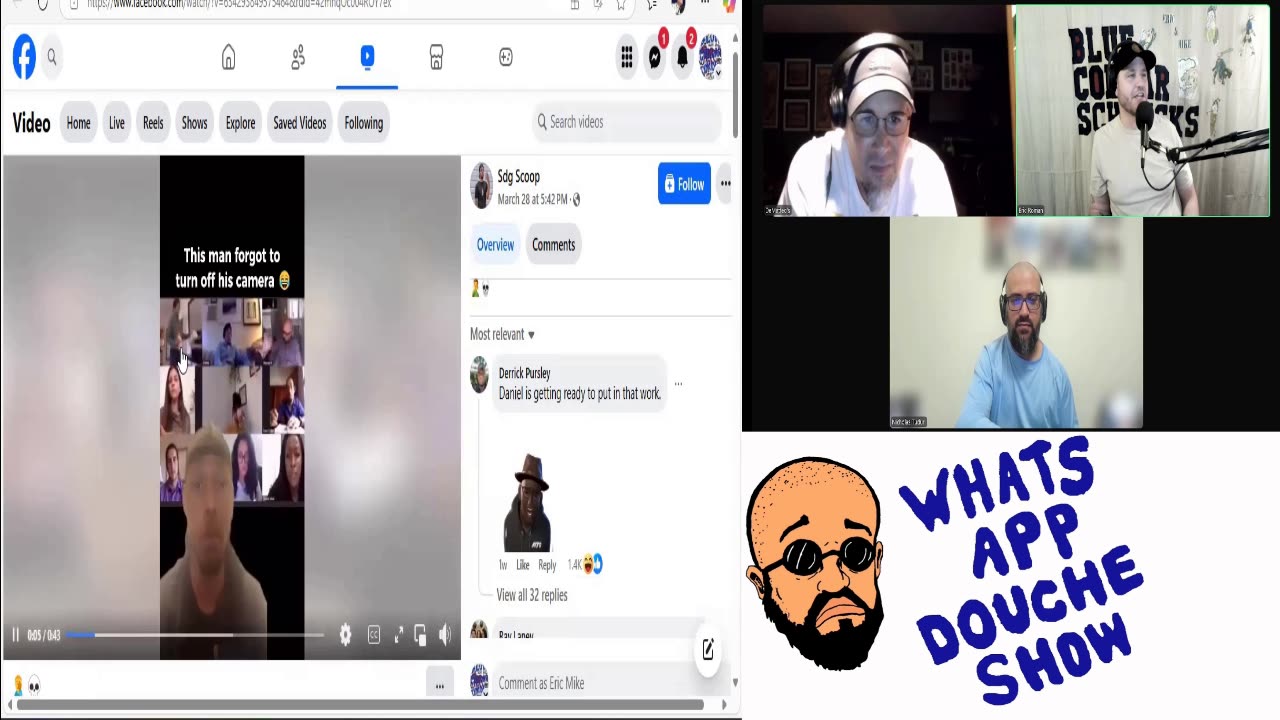The width and height of the screenshot is (1280, 720).
Task: Click the GIF image in Derrick's comment
Action: tap(526, 502)
